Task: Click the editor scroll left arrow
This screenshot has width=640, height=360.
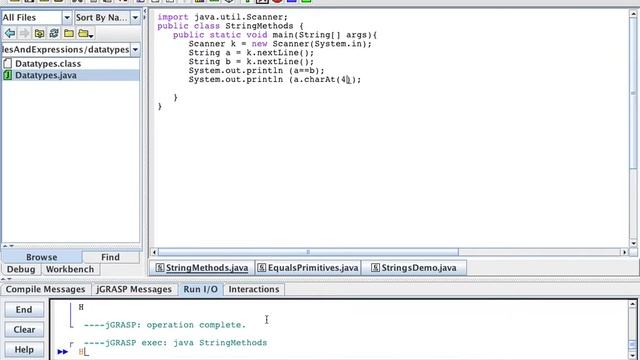Action: (x=154, y=252)
